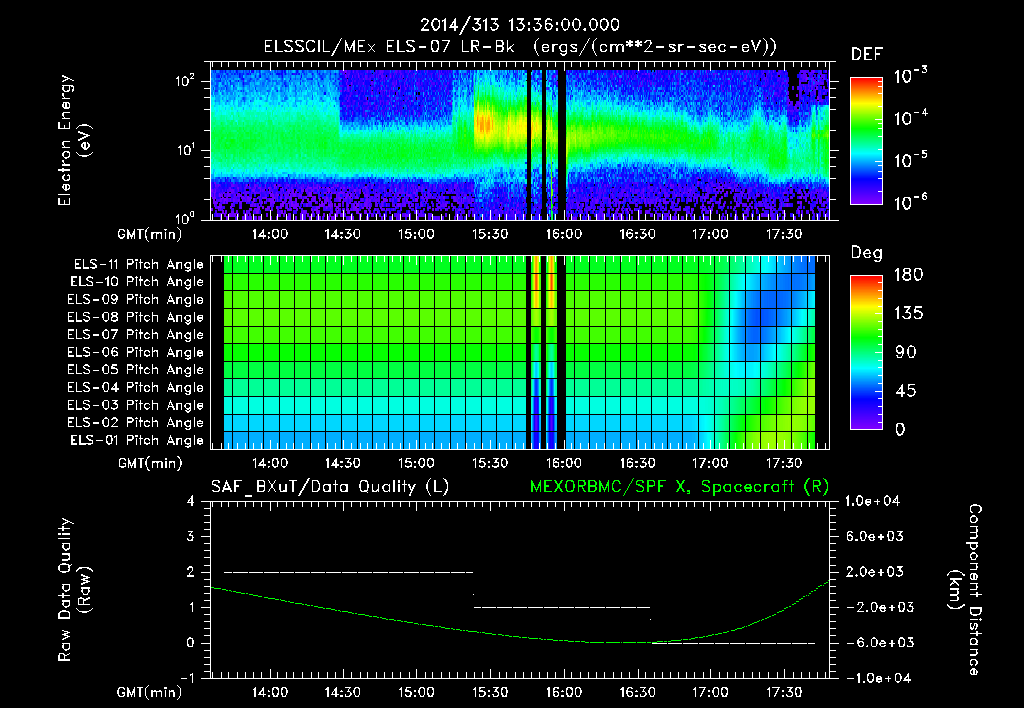1024x708 pixels.
Task: Click the ELS-08 Pitch Angle row label
Action: [x=136, y=317]
